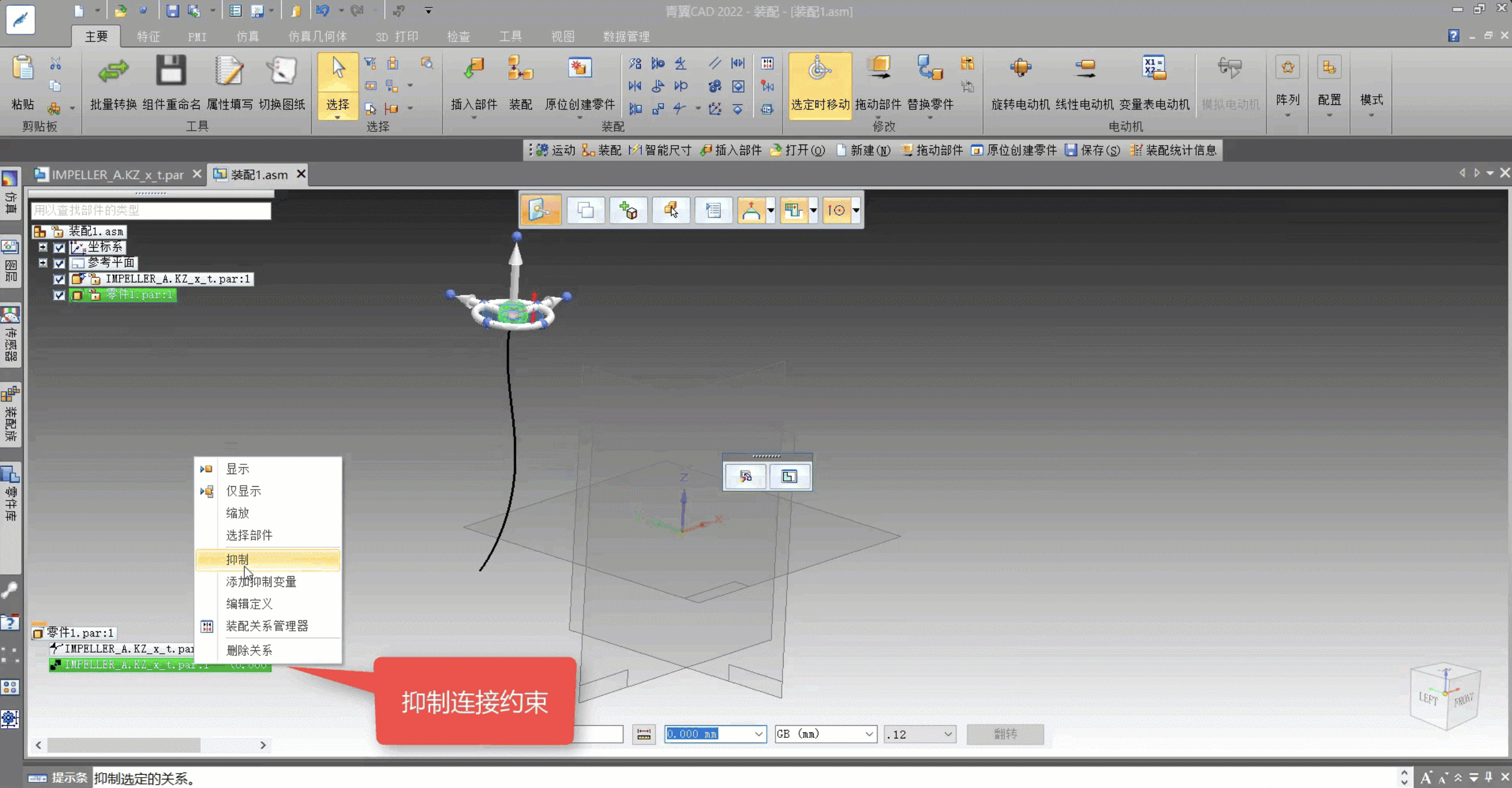Click the Rotational Motor (旋转电动机) icon
The image size is (1512, 788).
(1020, 69)
